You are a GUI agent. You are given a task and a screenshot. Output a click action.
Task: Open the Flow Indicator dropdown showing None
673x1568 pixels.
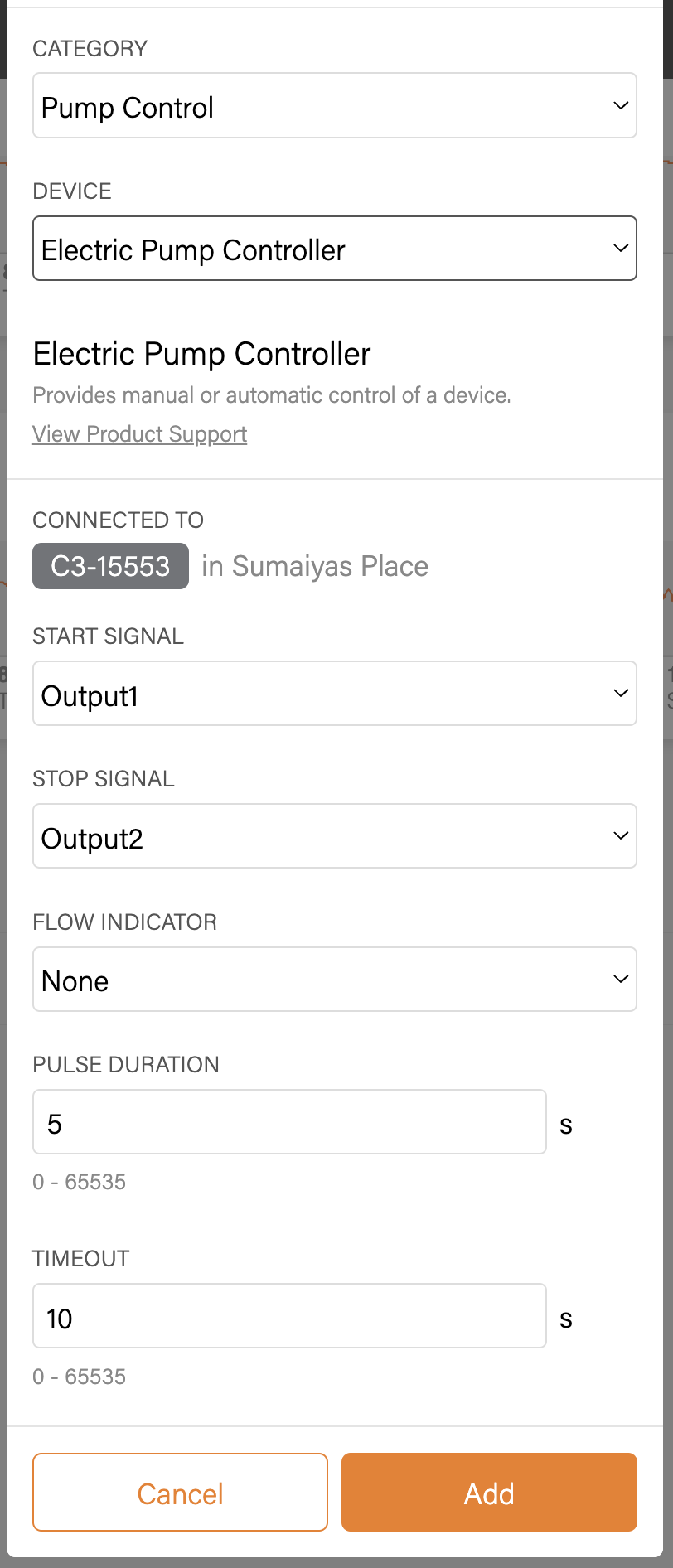click(x=335, y=980)
